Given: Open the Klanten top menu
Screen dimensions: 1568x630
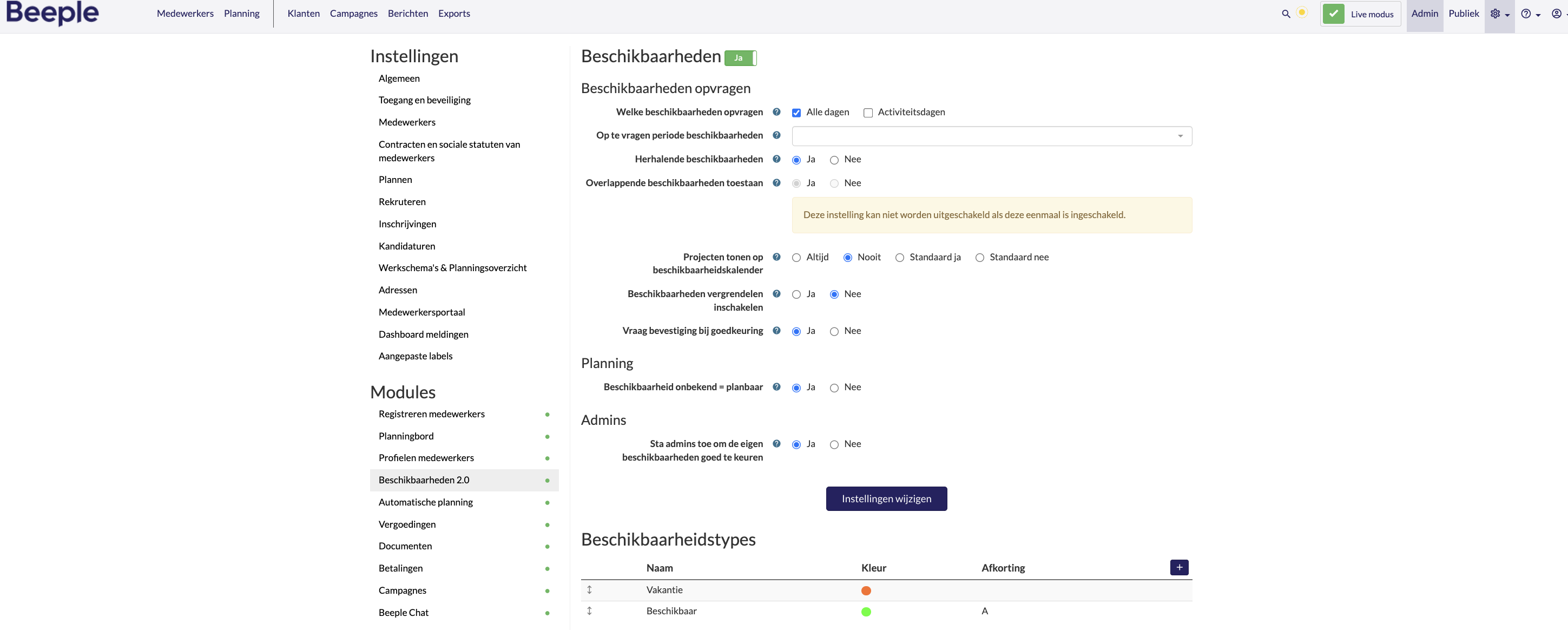Looking at the screenshot, I should (304, 14).
